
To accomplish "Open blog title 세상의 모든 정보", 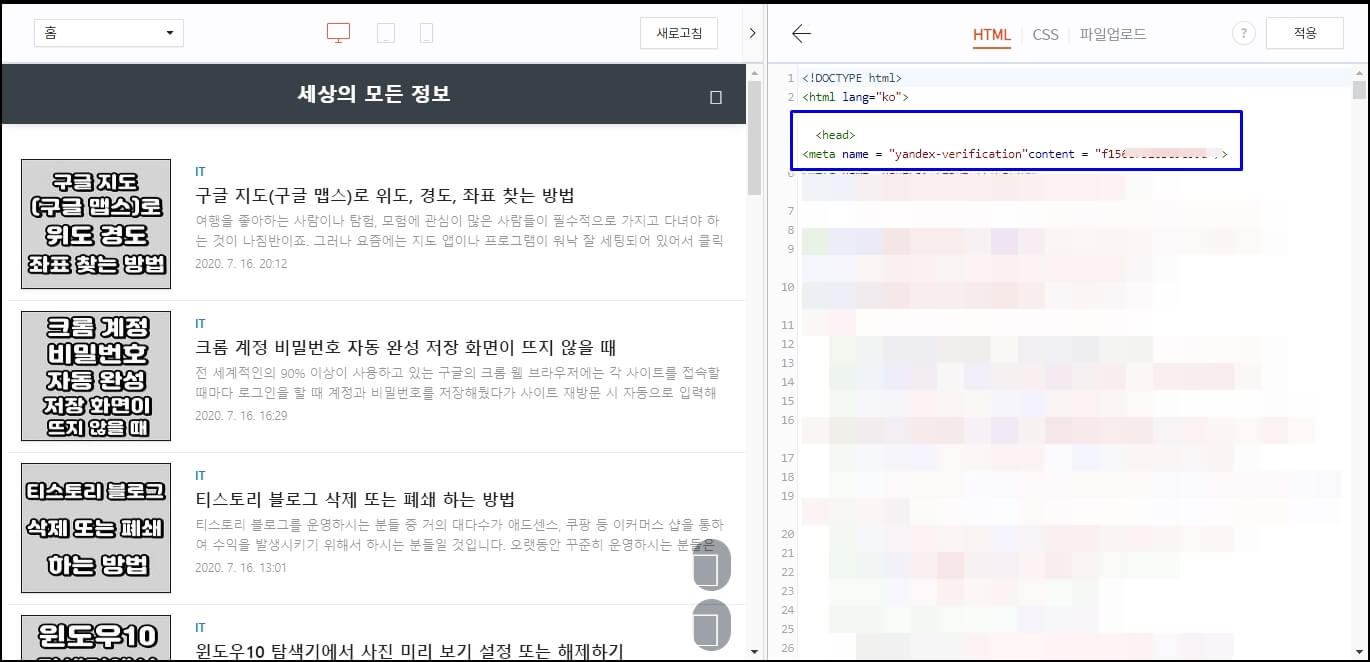I will 374,94.
